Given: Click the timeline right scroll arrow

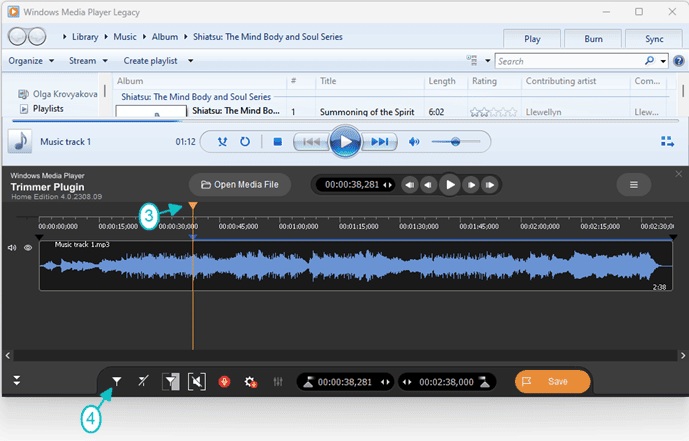Looking at the screenshot, I should pos(683,355).
